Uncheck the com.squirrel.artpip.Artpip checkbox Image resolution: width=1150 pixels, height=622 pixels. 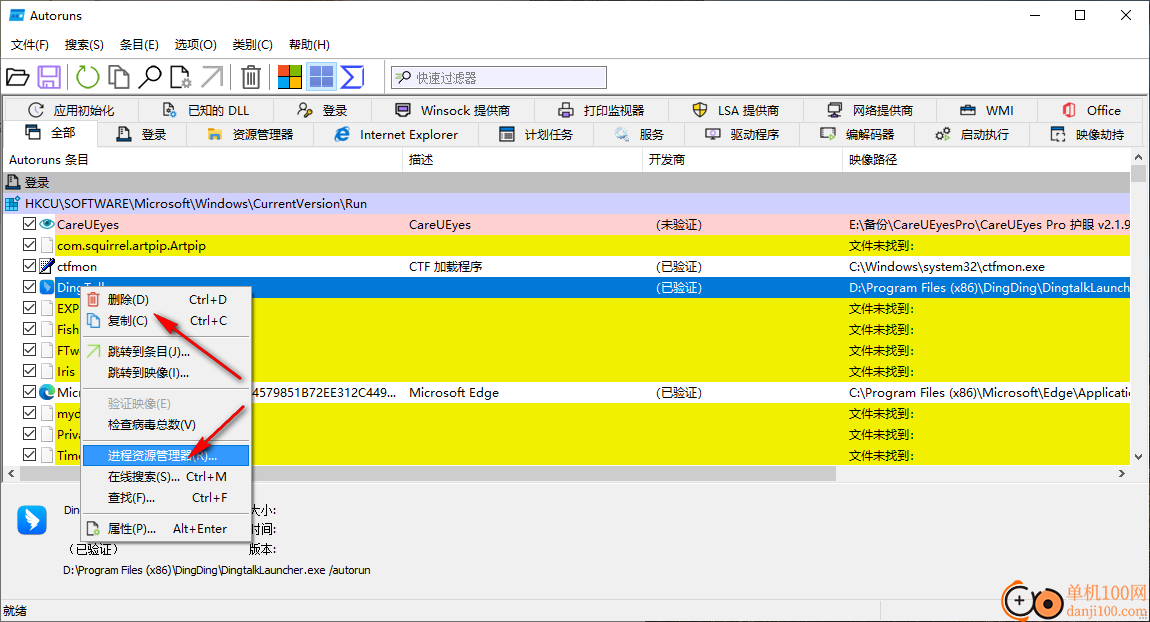(29, 245)
